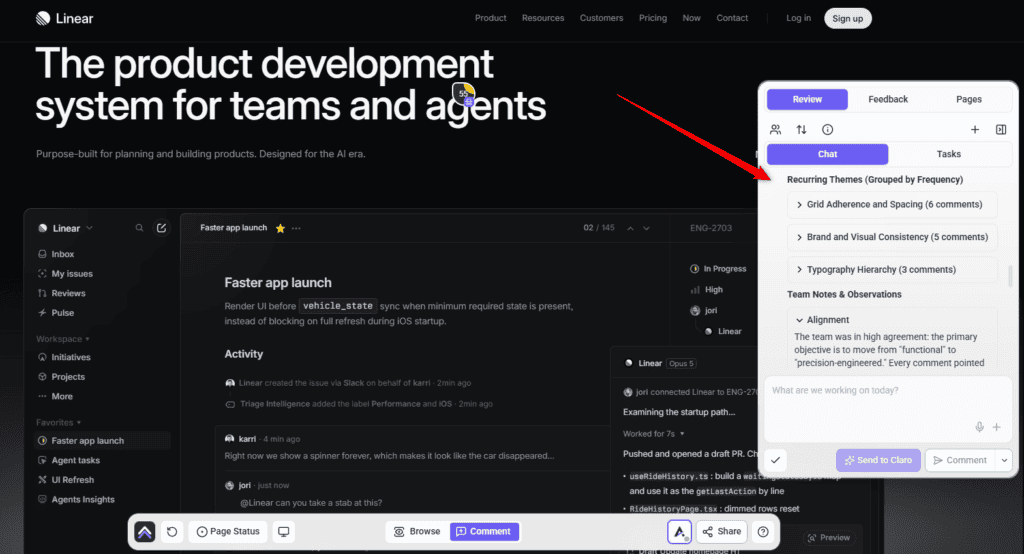Click the desktop monitor viewport icon

click(x=283, y=532)
